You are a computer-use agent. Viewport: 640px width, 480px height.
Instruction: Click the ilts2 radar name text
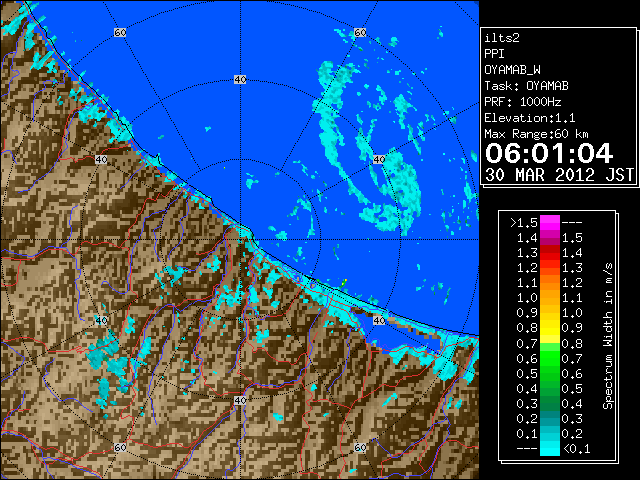tap(502, 38)
